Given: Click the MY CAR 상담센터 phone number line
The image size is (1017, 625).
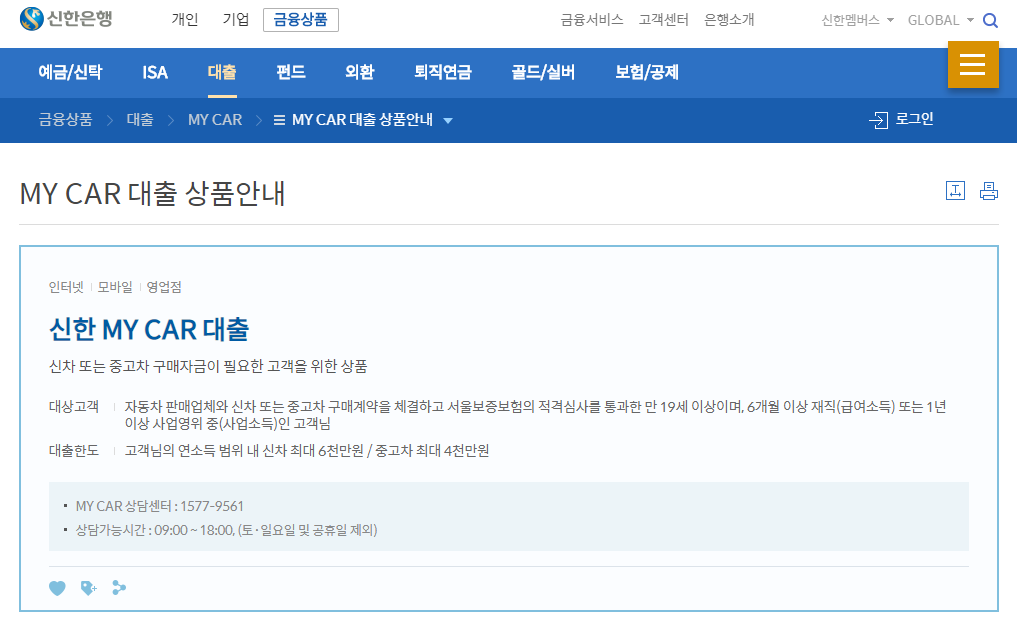Looking at the screenshot, I should (160, 506).
